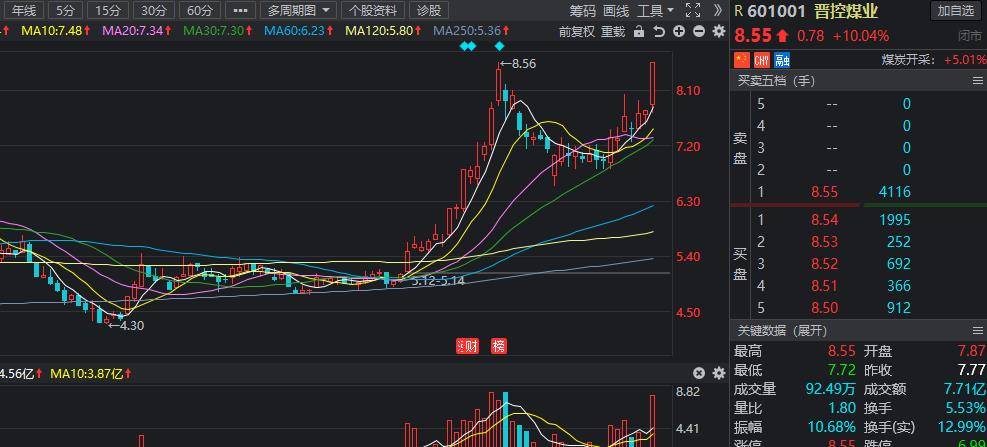Image resolution: width=987 pixels, height=447 pixels.
Task: Toggle the chart lock icon
Action: [x=639, y=31]
